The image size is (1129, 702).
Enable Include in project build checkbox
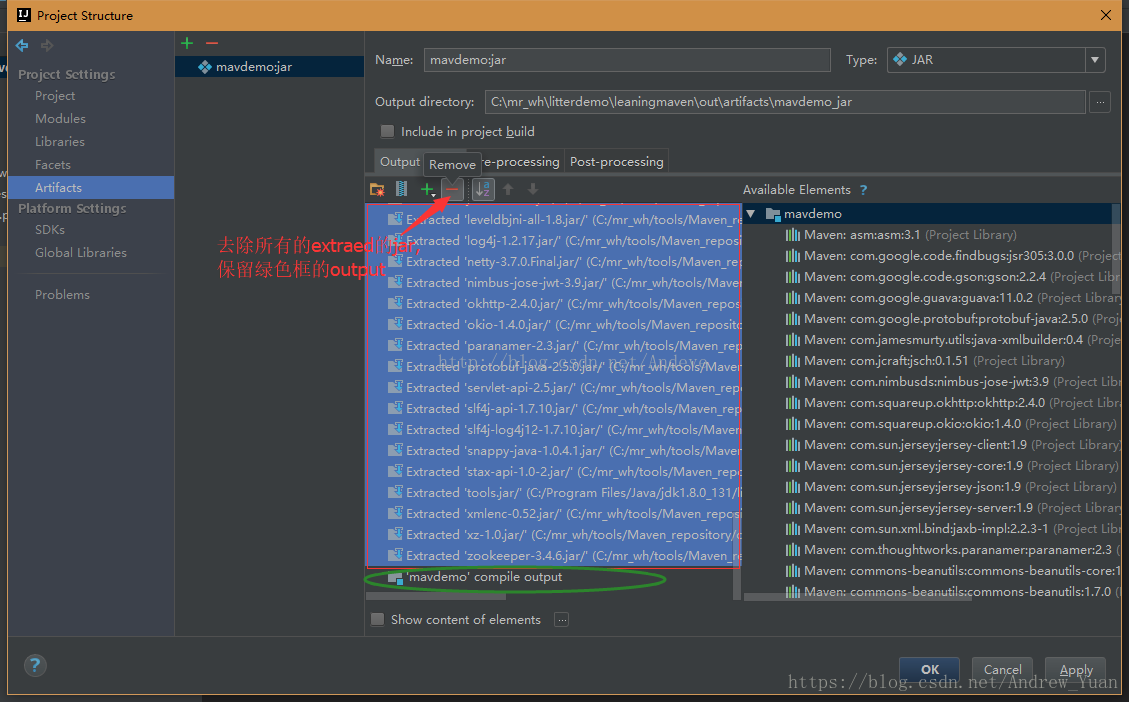pos(387,132)
